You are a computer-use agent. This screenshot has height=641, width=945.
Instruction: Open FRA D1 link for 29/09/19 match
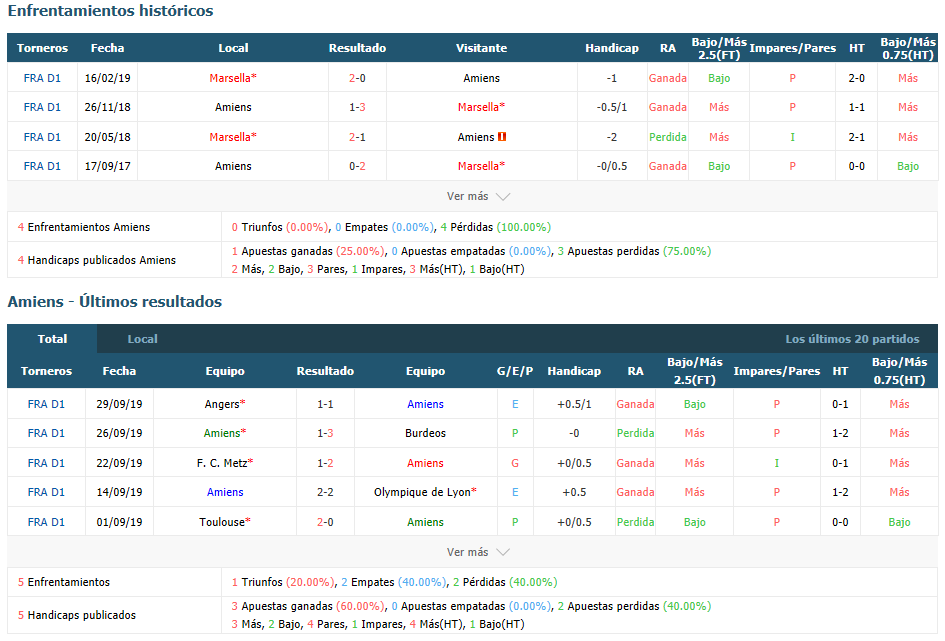[x=46, y=404]
